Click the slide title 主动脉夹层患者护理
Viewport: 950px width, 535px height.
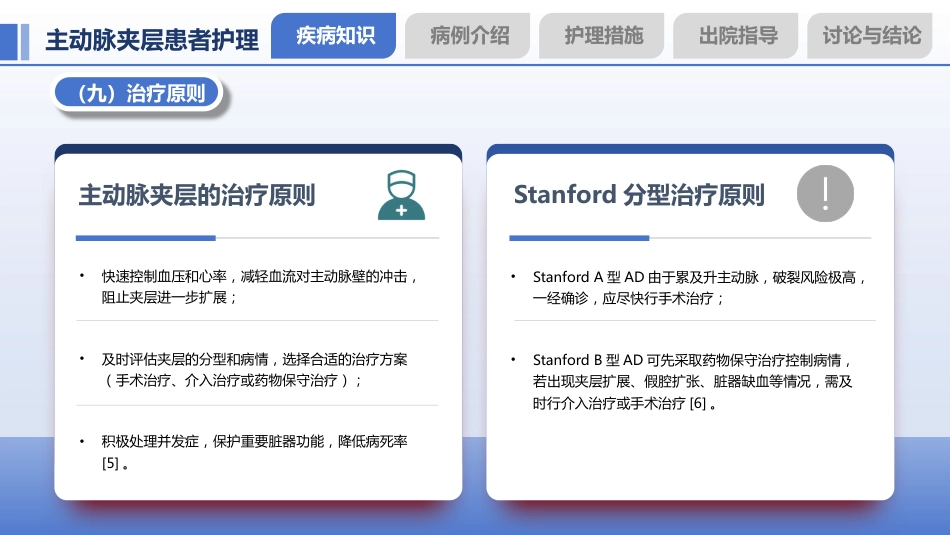coord(152,40)
